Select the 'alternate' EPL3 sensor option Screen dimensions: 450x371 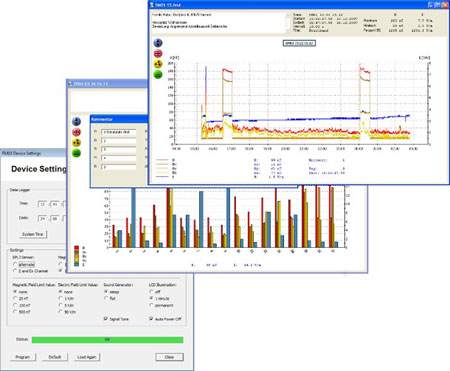pos(15,264)
